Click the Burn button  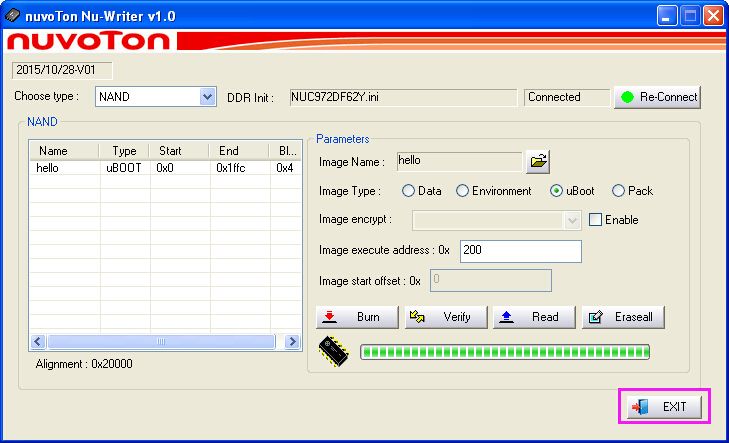(x=357, y=317)
